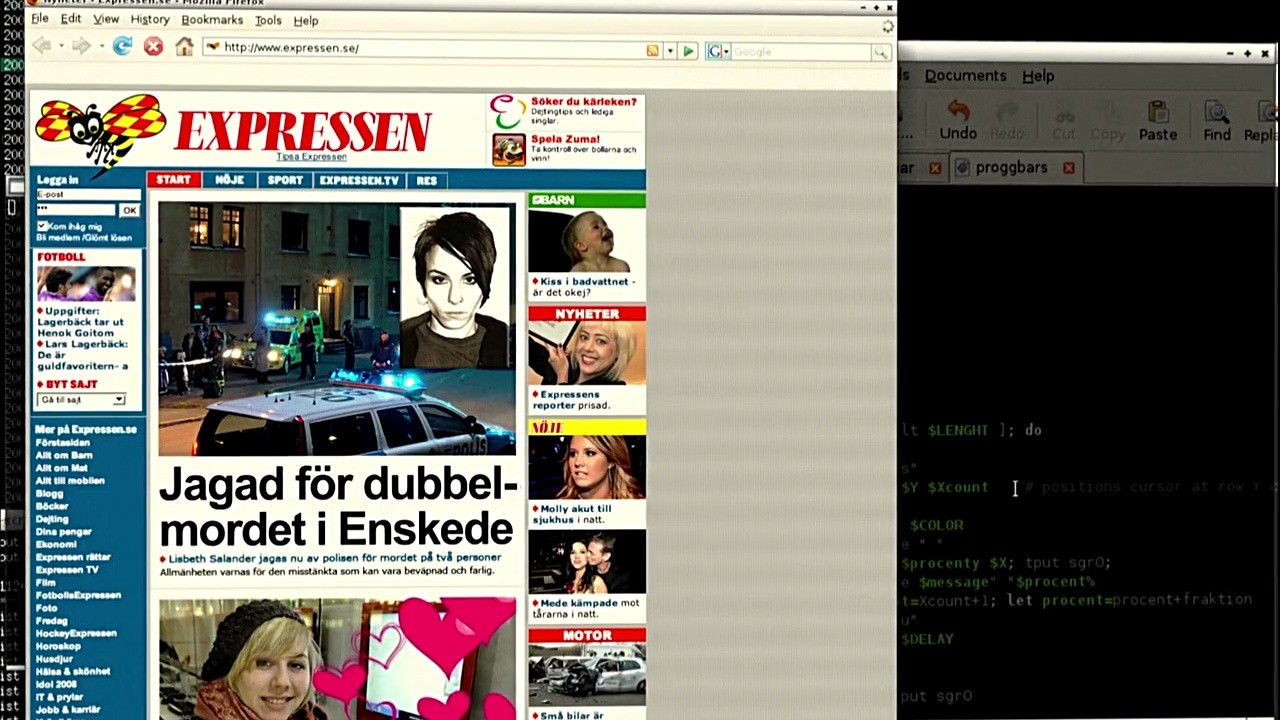Open the editor's Help menu
This screenshot has height=720, width=1280.
[x=1038, y=76]
